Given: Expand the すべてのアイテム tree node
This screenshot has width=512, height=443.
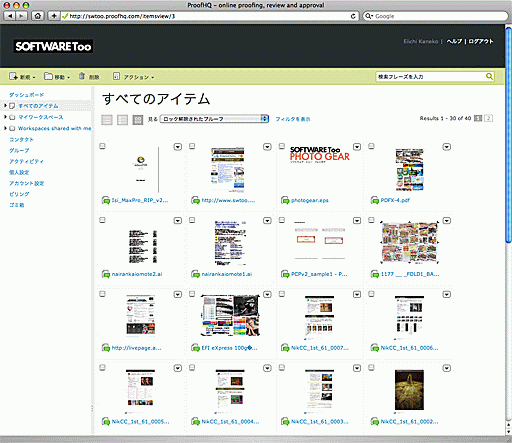Looking at the screenshot, I should tap(5, 106).
